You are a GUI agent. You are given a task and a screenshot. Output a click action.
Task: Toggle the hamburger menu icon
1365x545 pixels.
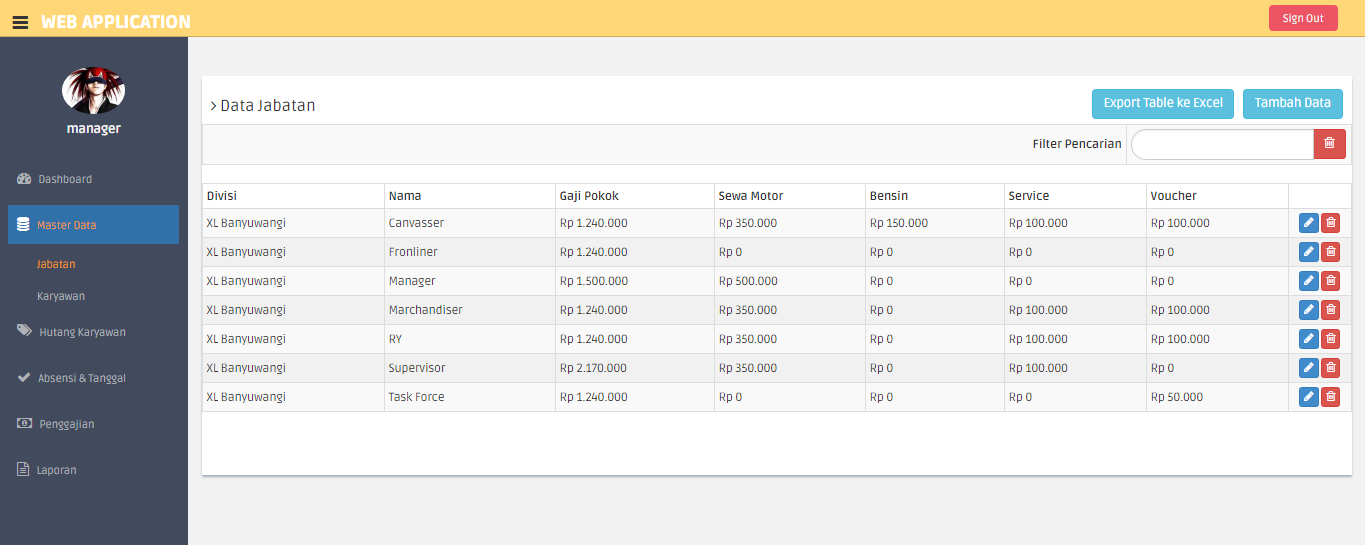20,22
